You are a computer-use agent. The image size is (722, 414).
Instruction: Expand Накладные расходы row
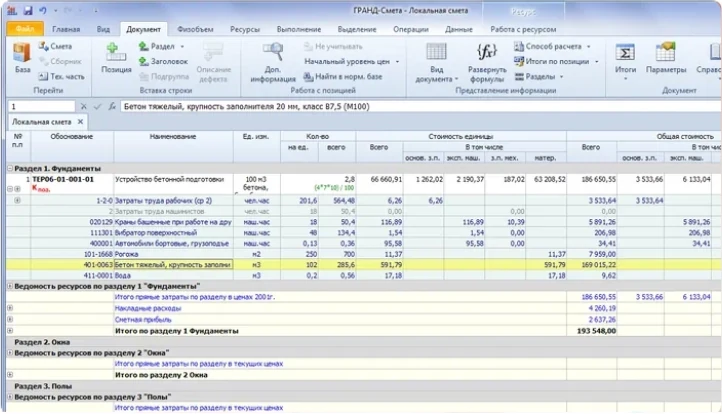(10, 308)
